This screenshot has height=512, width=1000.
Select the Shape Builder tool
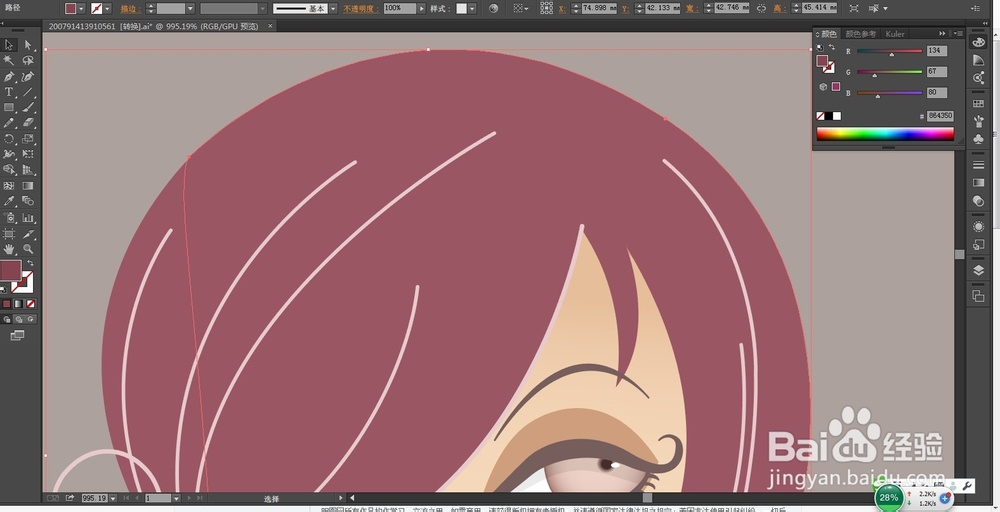pyautogui.click(x=9, y=170)
